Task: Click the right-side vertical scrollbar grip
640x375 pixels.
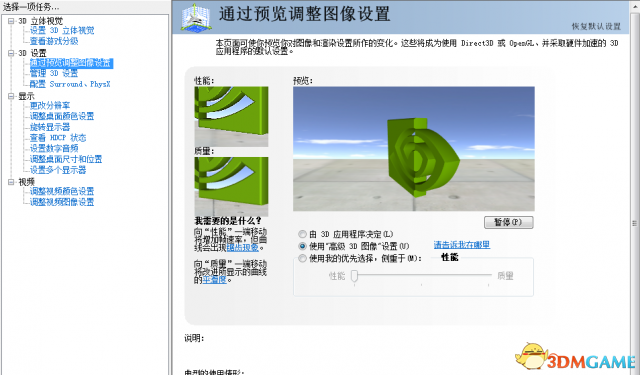Action: pyautogui.click(x=634, y=223)
